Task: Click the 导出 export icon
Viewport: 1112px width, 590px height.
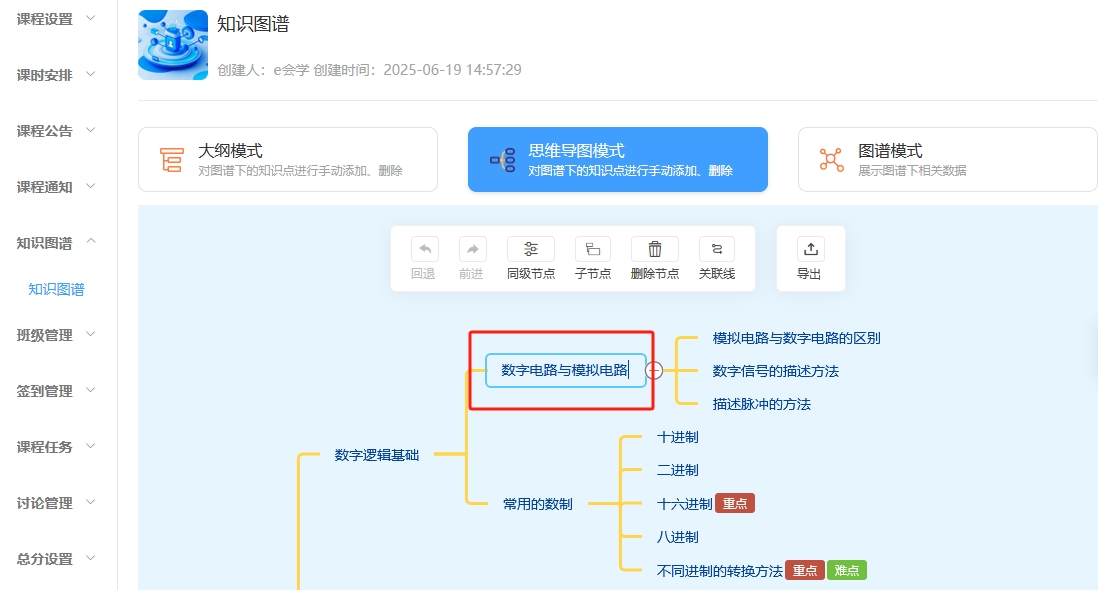Action: [x=810, y=250]
